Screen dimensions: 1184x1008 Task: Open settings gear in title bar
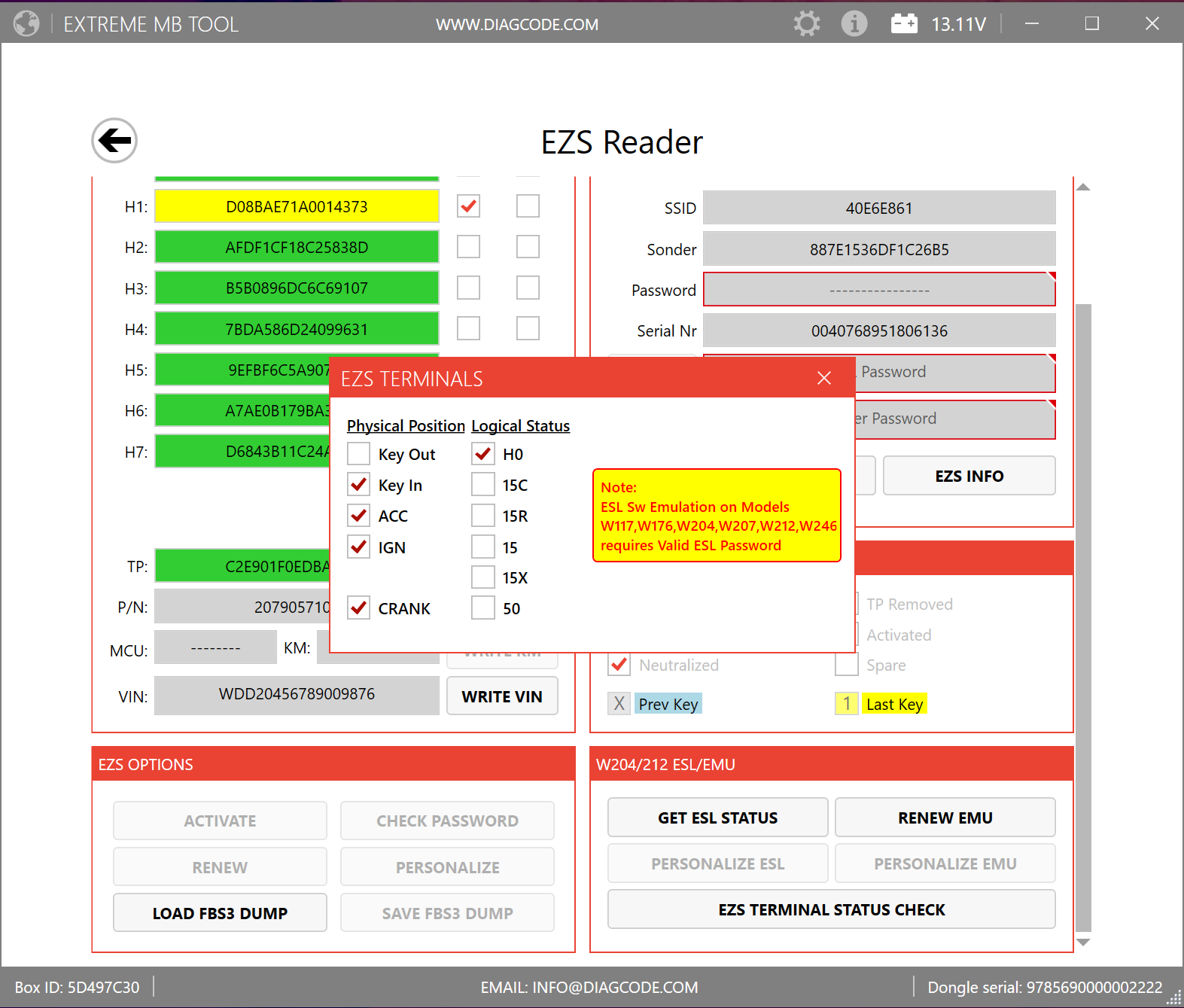point(806,24)
